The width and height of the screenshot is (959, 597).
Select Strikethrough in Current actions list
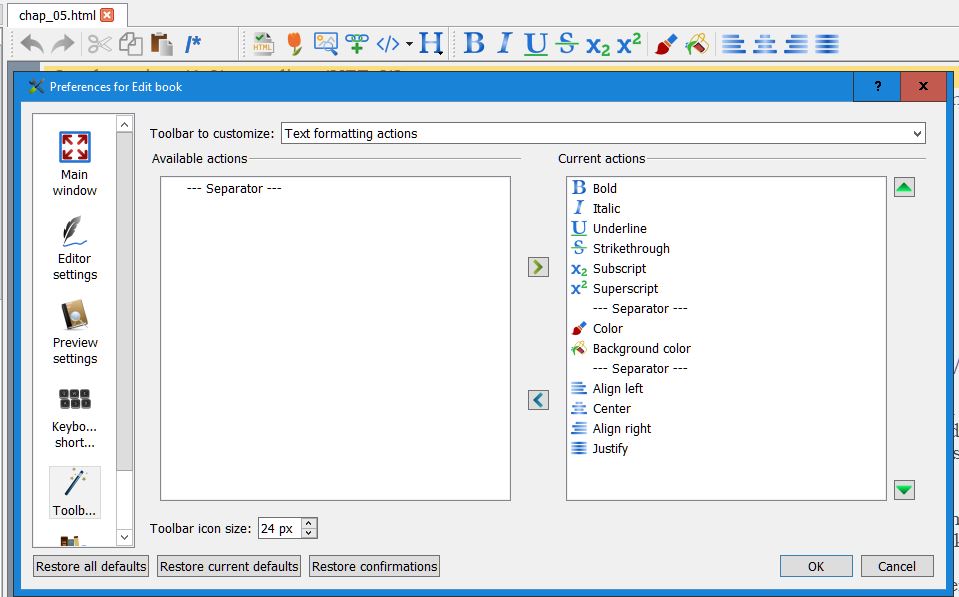pyautogui.click(x=726, y=248)
